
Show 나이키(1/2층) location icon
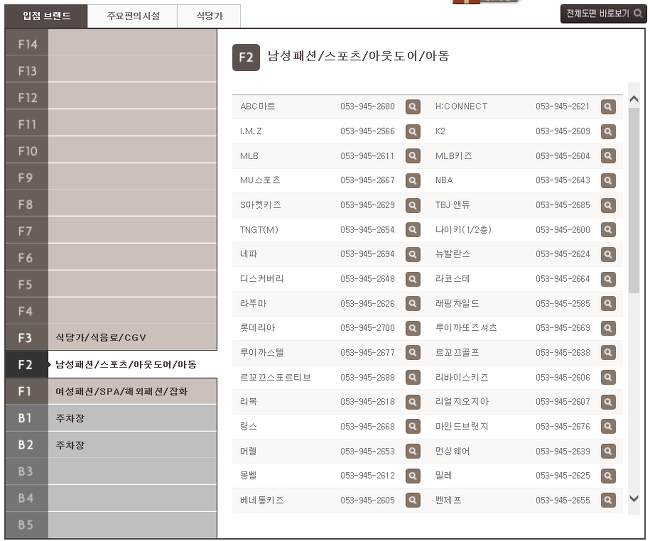608,230
